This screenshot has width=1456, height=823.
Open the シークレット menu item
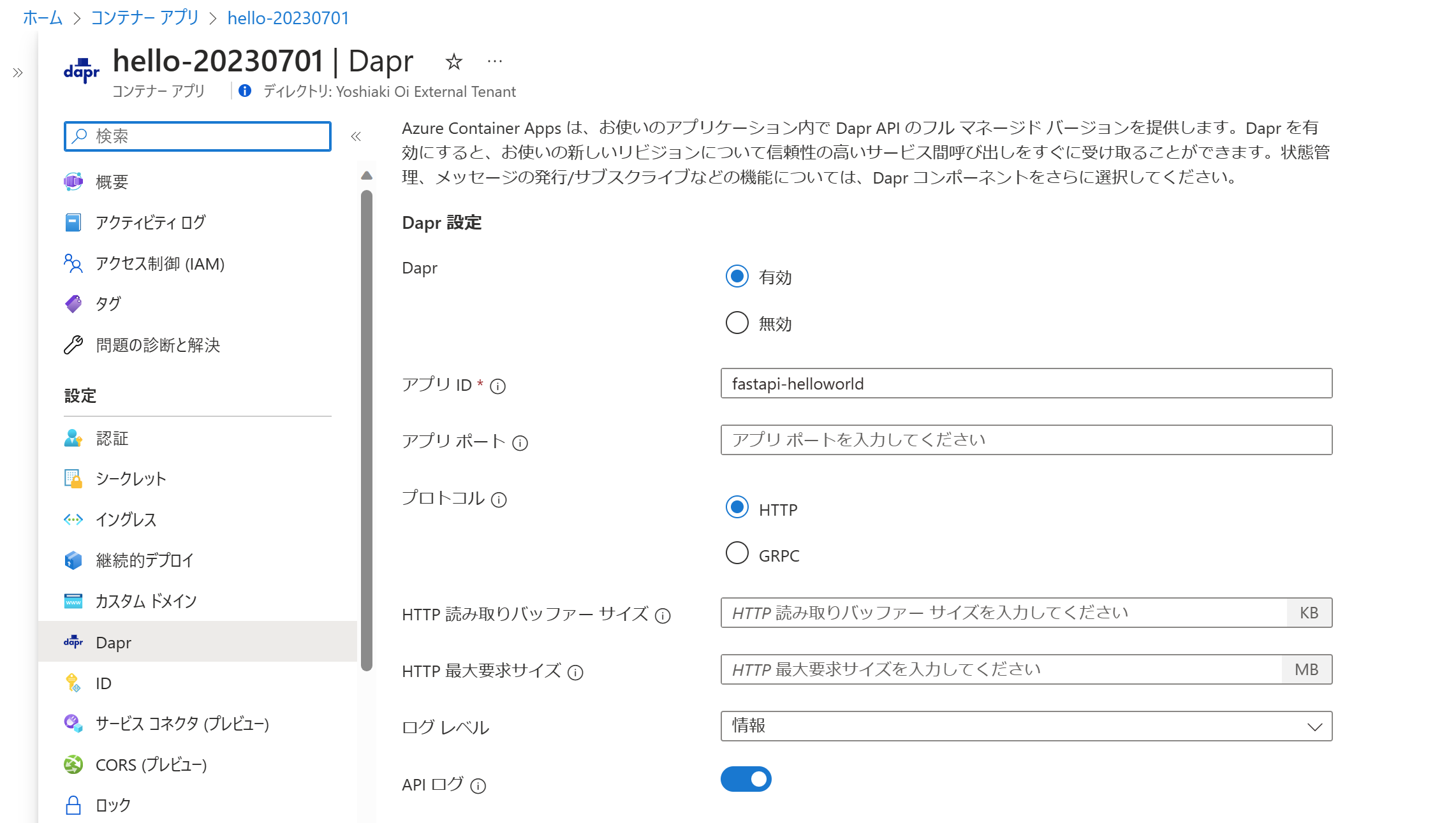[x=131, y=479]
